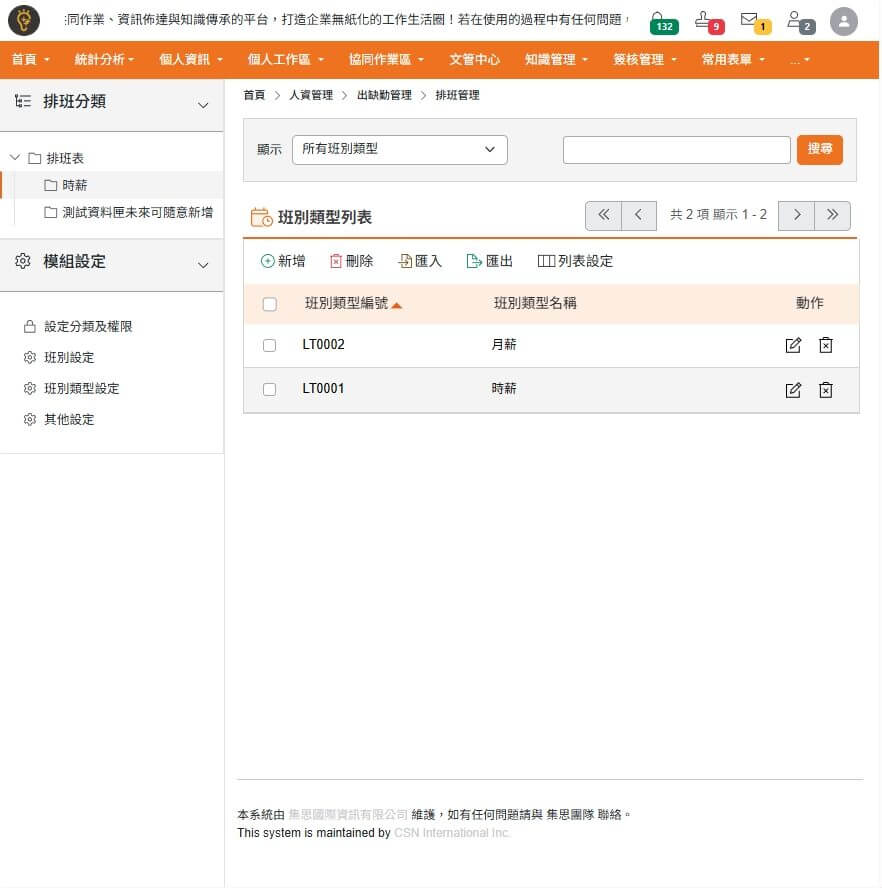Click the edit icon for row LT0002
The width and height of the screenshot is (882, 888).
pos(793,345)
